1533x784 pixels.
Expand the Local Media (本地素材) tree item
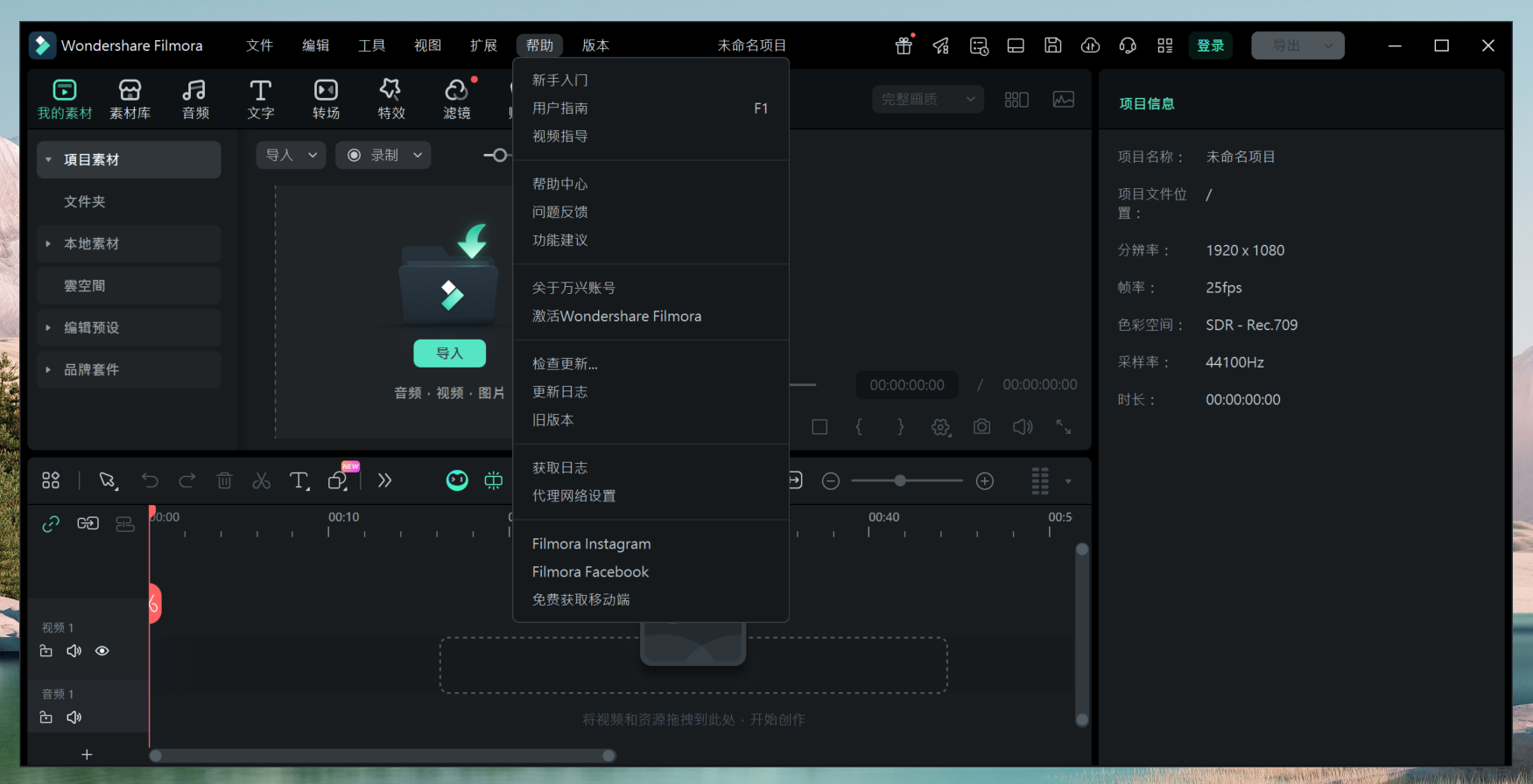click(x=48, y=243)
